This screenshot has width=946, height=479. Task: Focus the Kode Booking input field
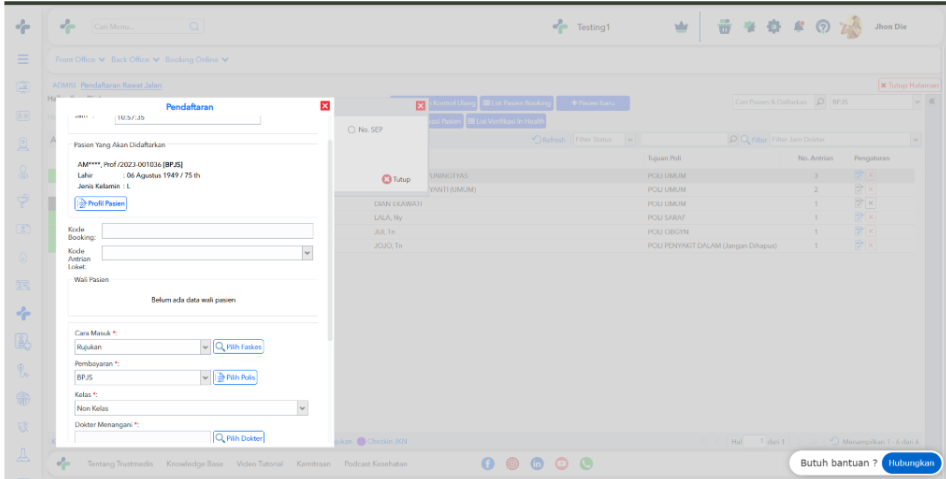tap(208, 231)
